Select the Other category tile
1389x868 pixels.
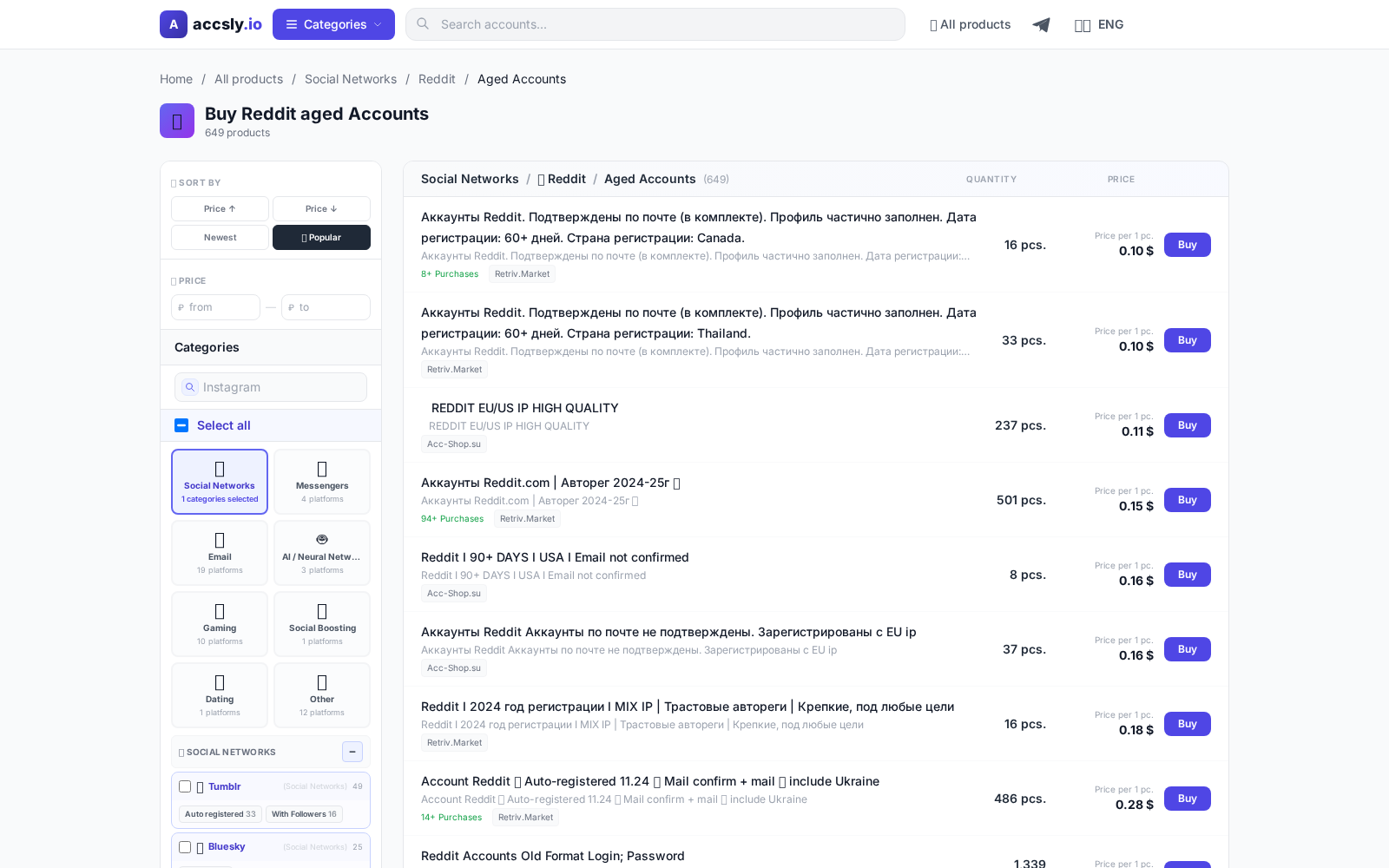click(x=322, y=695)
